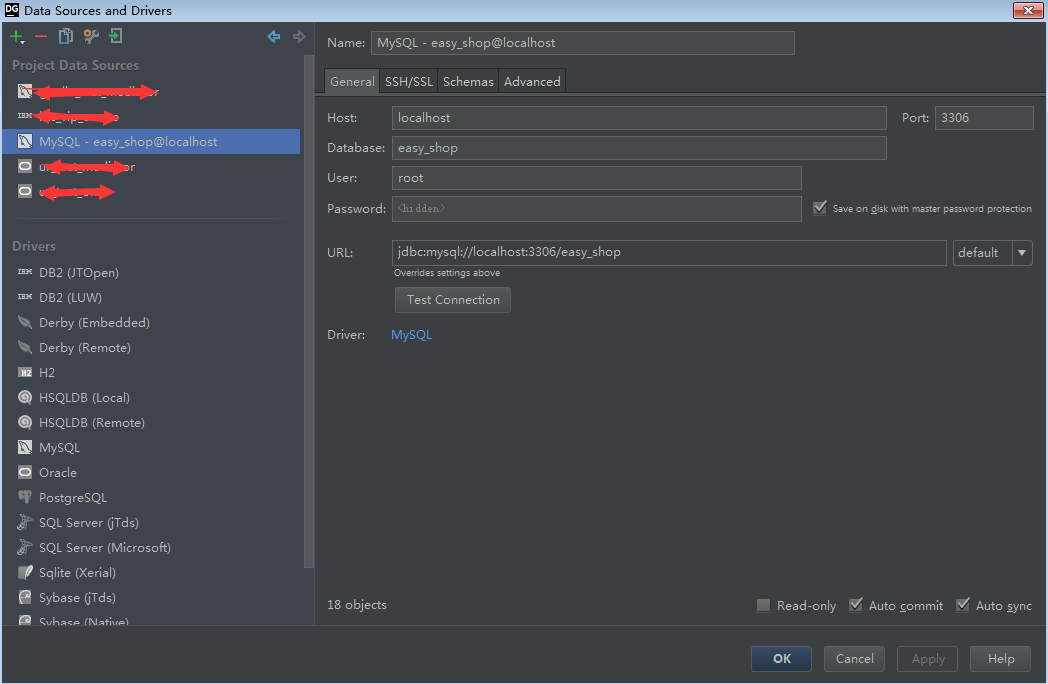Click the Test Connection button
Viewport: 1048px width, 684px height.
(452, 299)
